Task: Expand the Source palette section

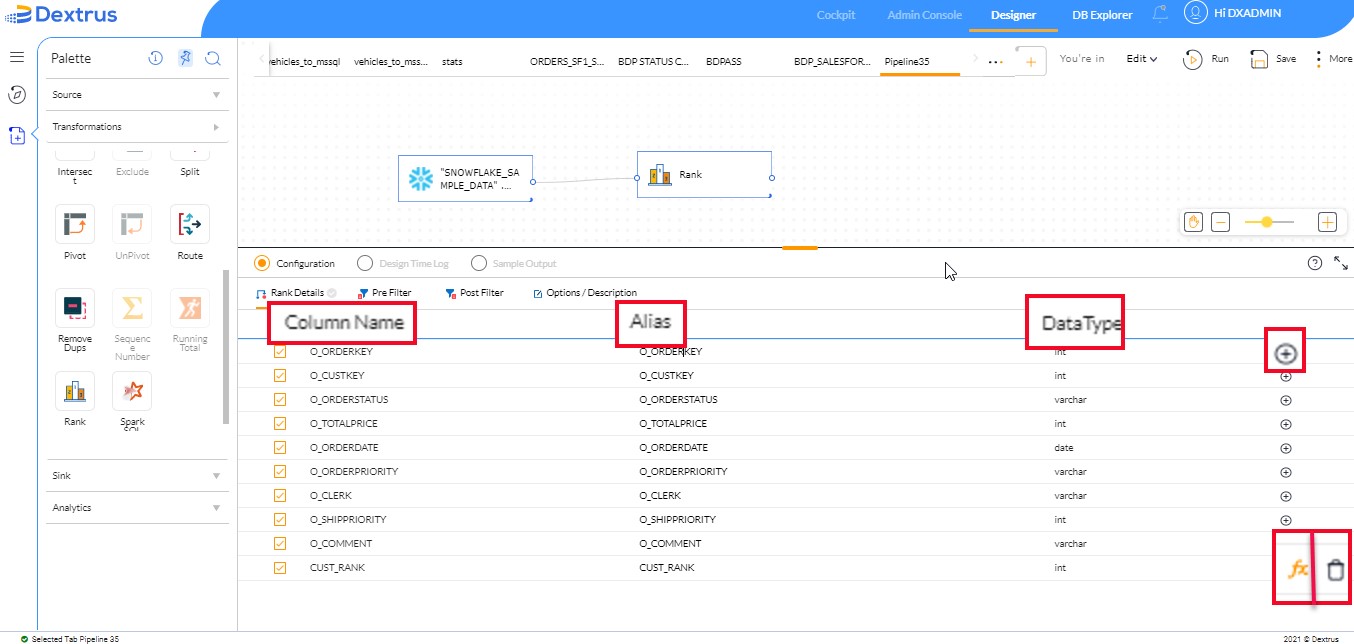Action: 138,95
